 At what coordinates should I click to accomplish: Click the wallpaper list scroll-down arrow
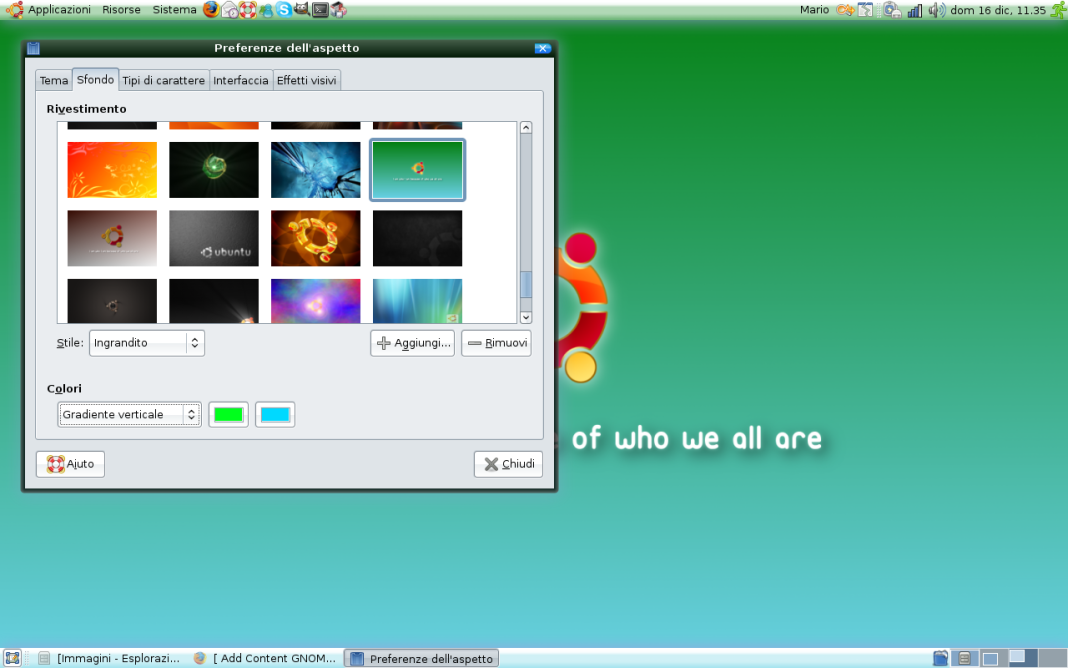pyautogui.click(x=526, y=317)
